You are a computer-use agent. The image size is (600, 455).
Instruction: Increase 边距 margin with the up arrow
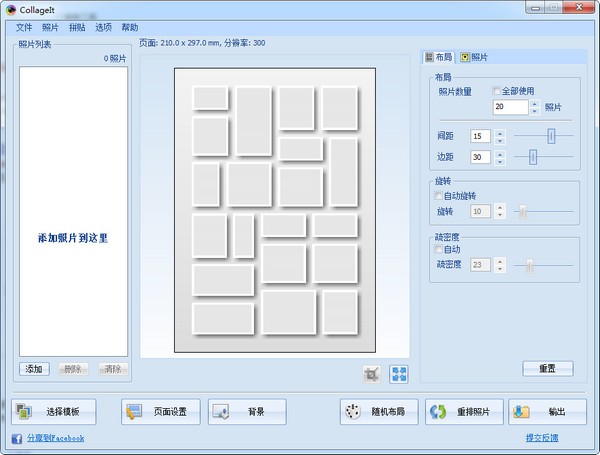pos(501,153)
